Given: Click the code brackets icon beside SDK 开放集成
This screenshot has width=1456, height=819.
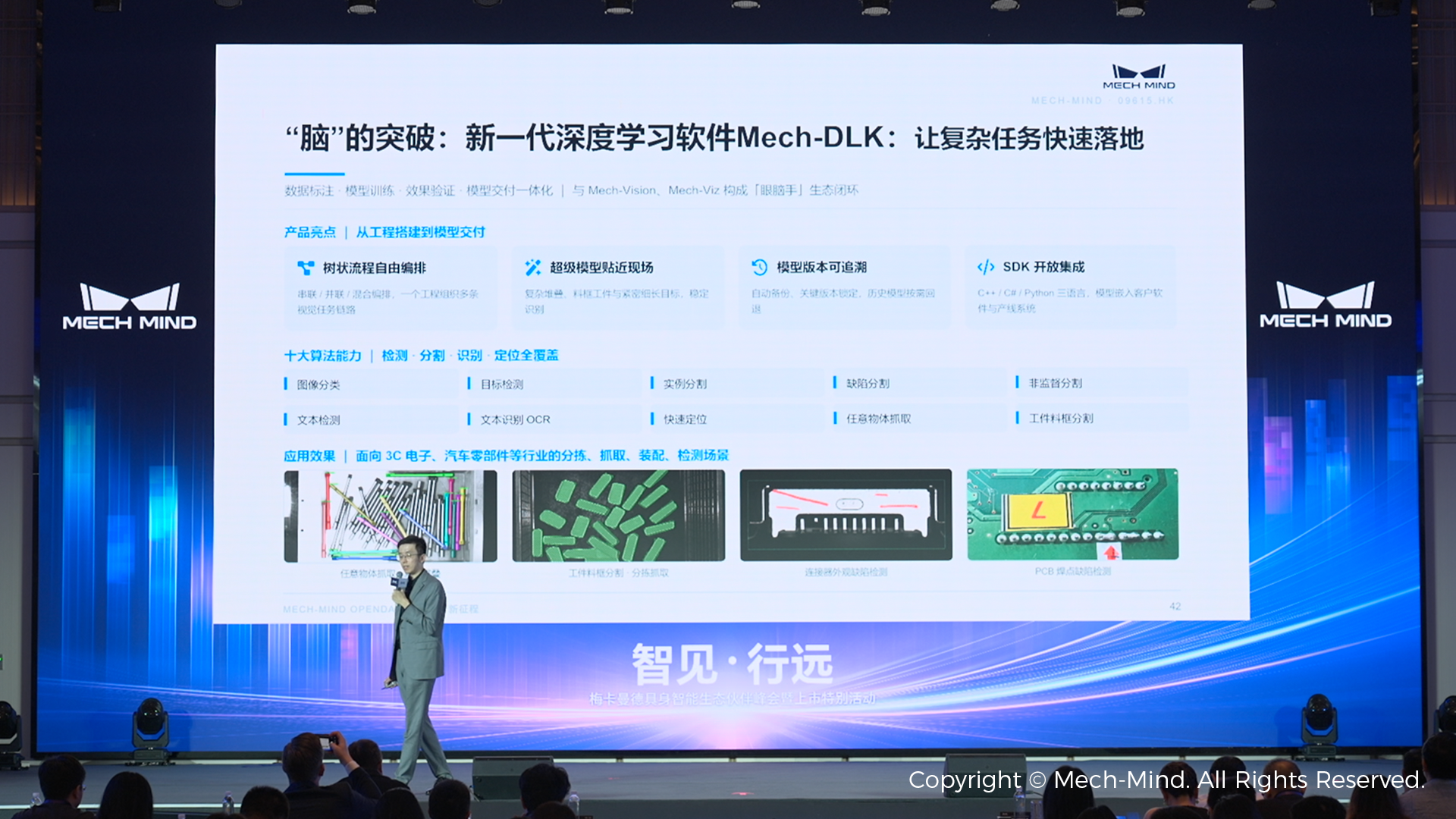Looking at the screenshot, I should [986, 267].
